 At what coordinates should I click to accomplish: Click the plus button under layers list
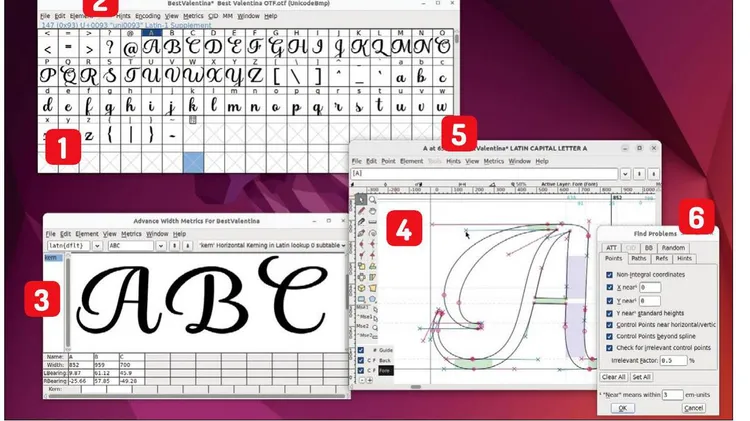pos(369,380)
